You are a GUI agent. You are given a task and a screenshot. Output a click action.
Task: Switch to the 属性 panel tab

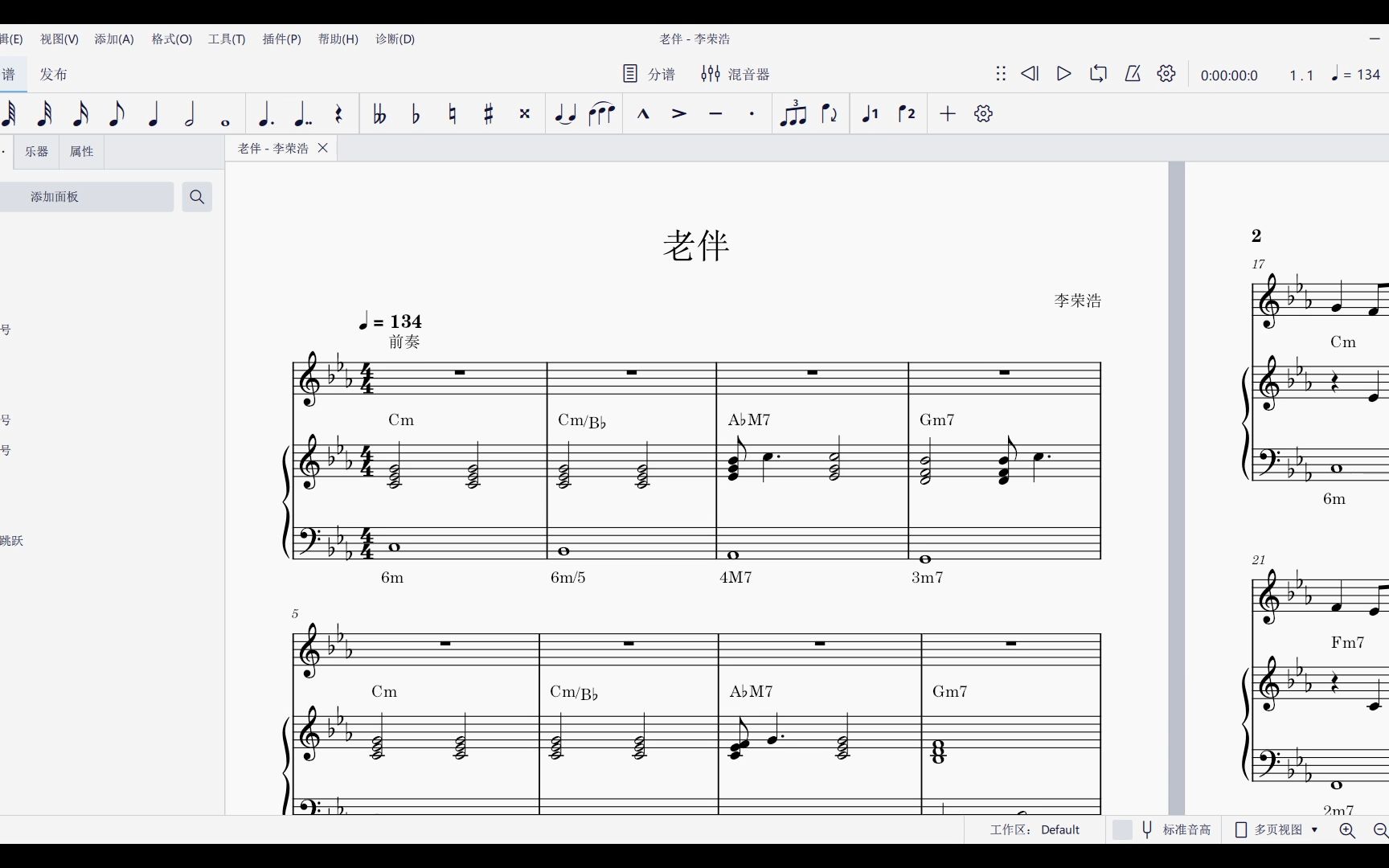coord(82,151)
